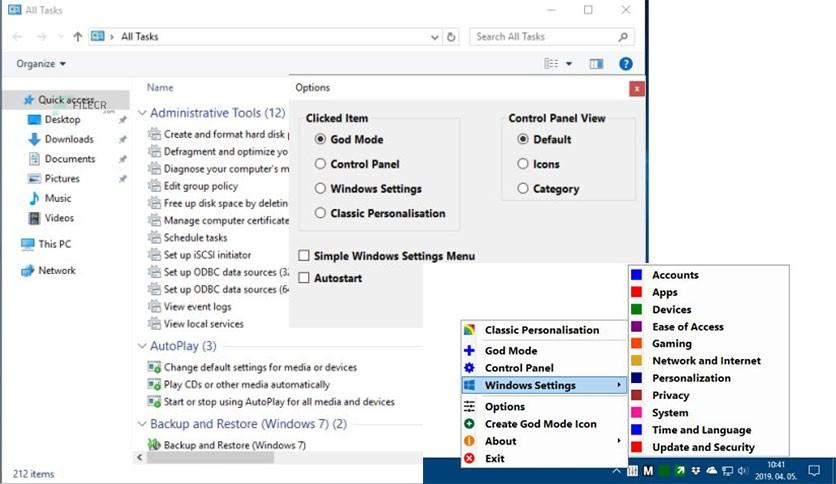Viewport: 836px width, 484px height.
Task: Click the M icon in system tray
Action: coord(648,471)
